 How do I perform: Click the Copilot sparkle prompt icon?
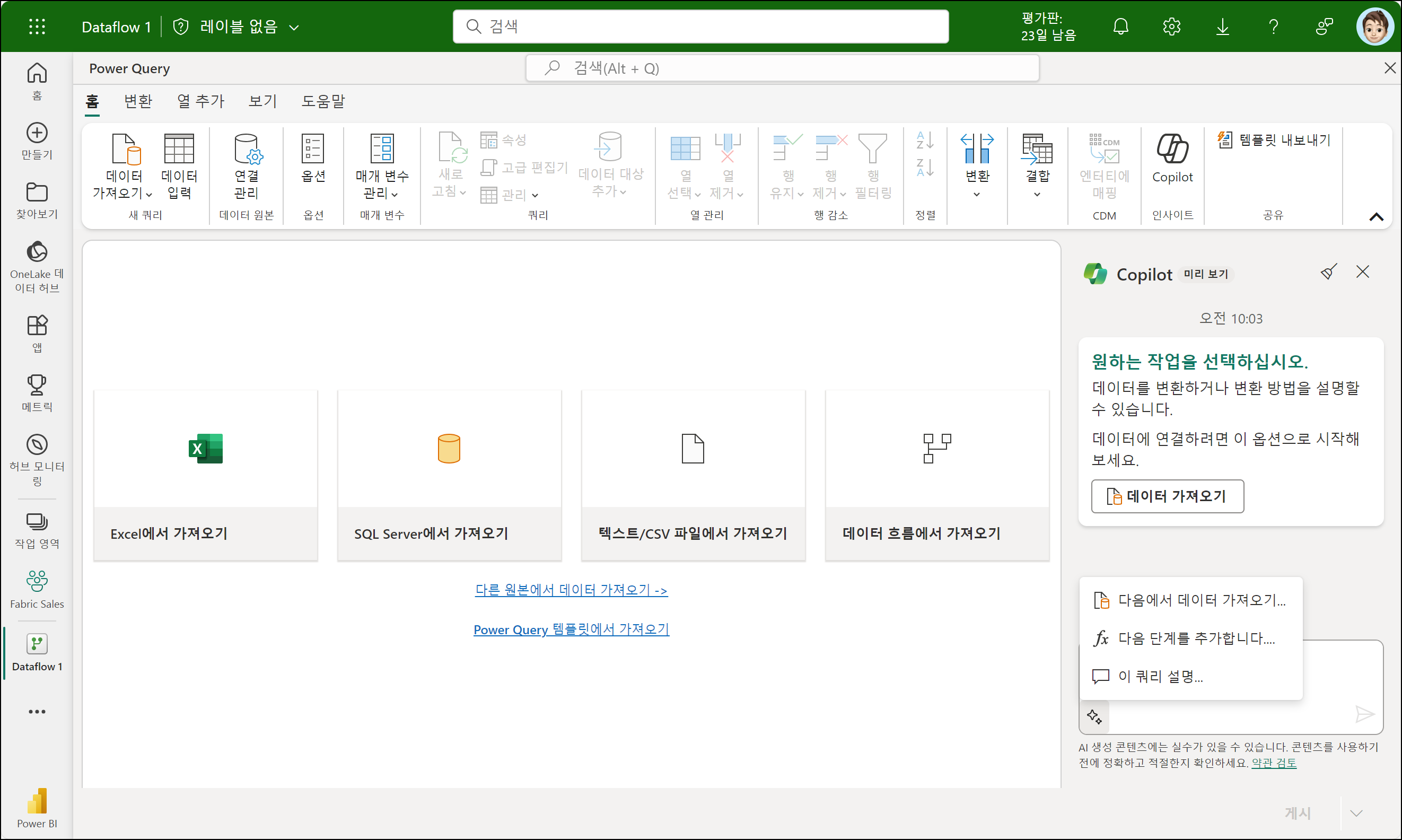coord(1094,716)
